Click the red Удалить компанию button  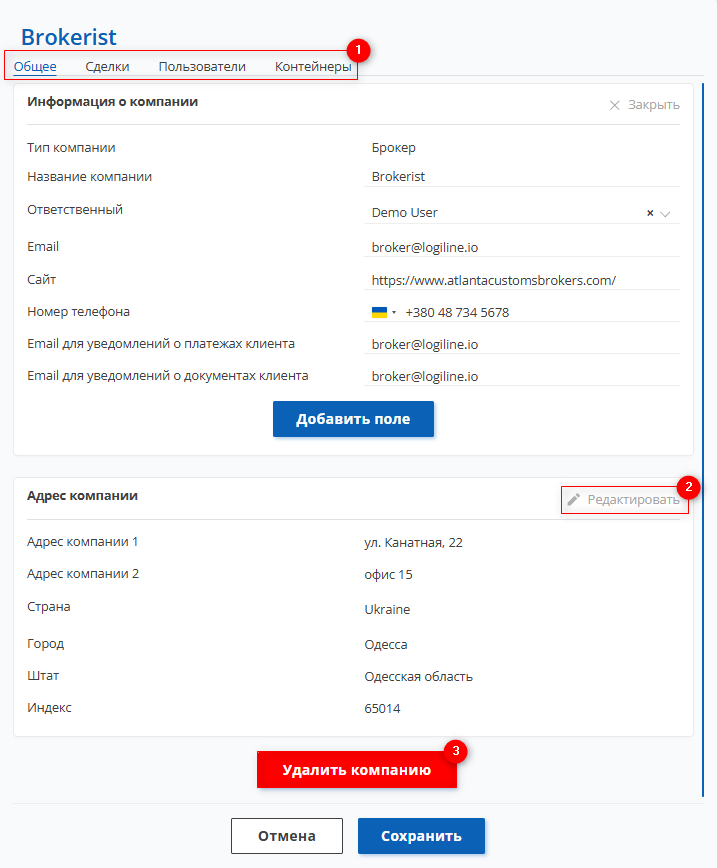[357, 769]
